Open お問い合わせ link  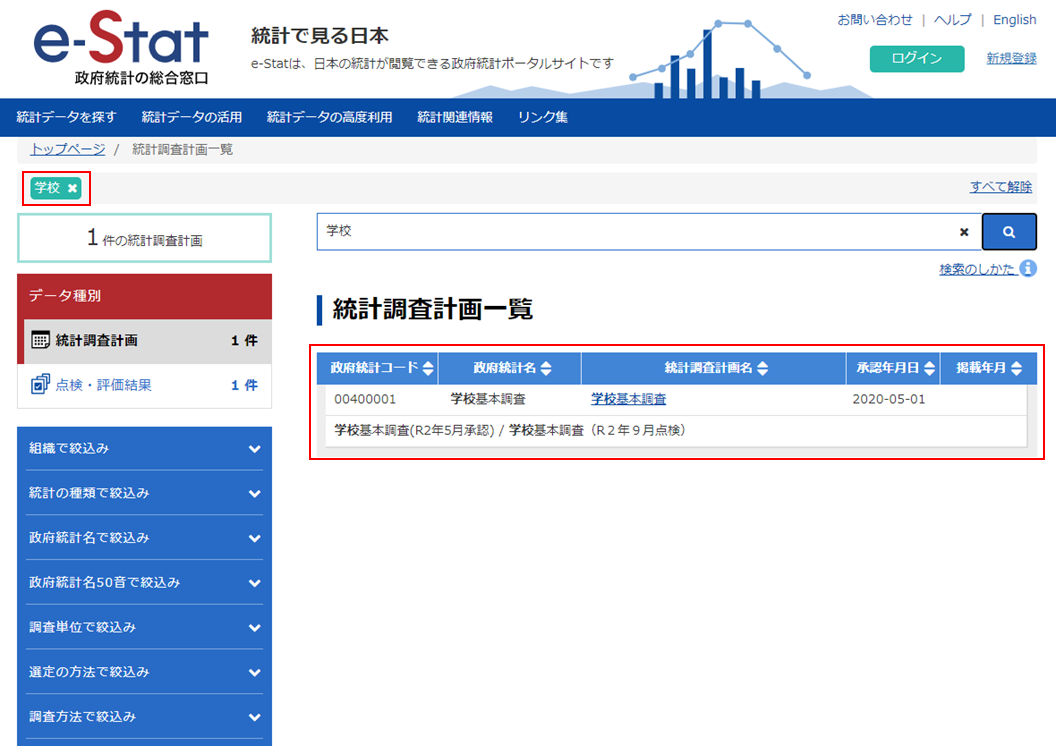tap(874, 20)
